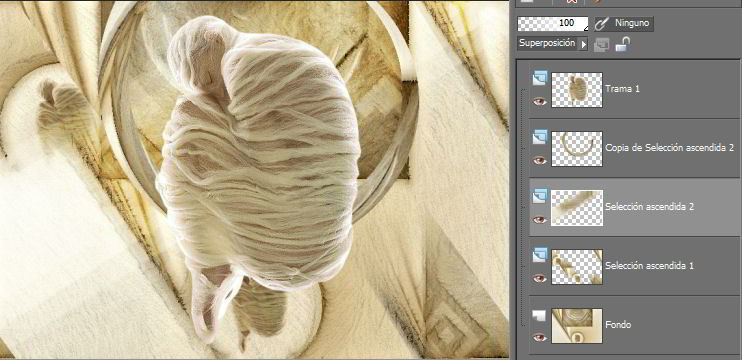Click layer type icon of Selección ascendida 2

point(539,196)
